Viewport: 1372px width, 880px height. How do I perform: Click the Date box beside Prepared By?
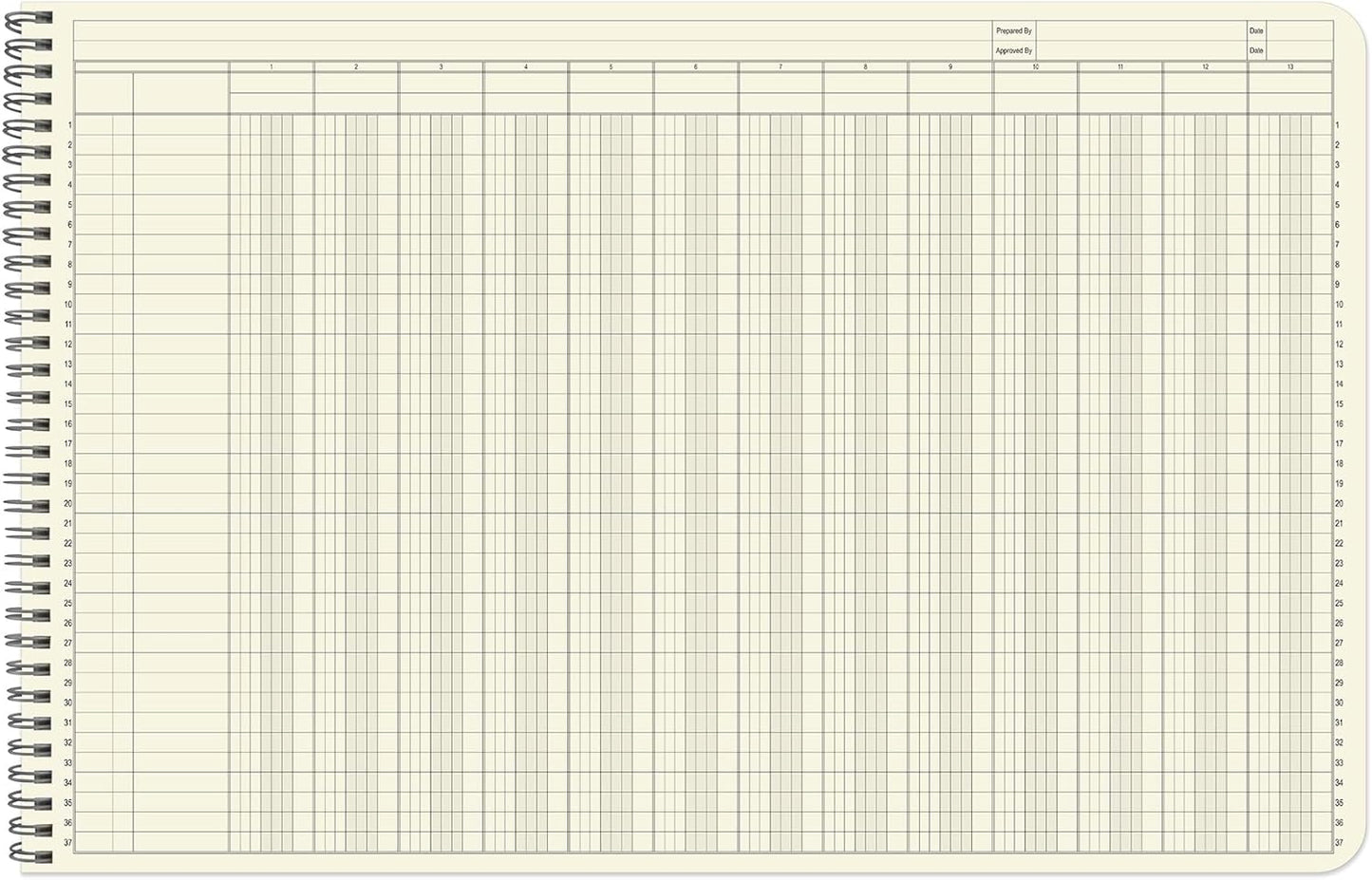tap(1255, 29)
